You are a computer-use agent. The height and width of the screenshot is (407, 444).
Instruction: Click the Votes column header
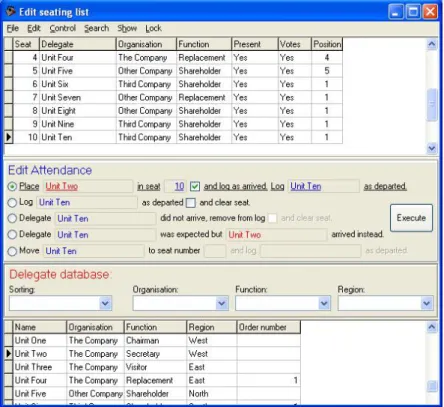coord(295,44)
